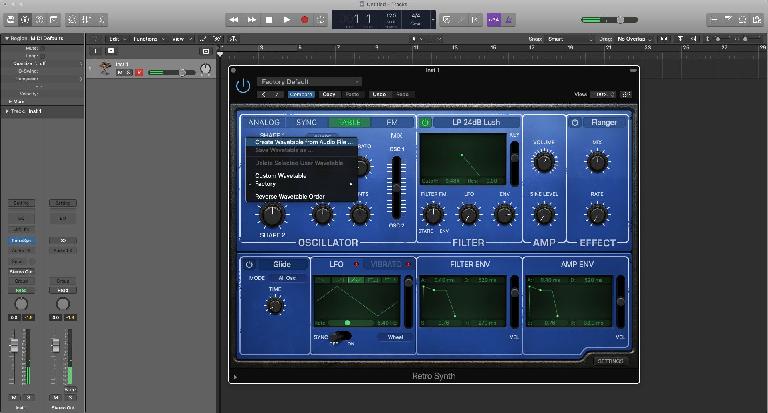Open the Media Browser button at top right
The image size is (768, 413).
(757, 20)
